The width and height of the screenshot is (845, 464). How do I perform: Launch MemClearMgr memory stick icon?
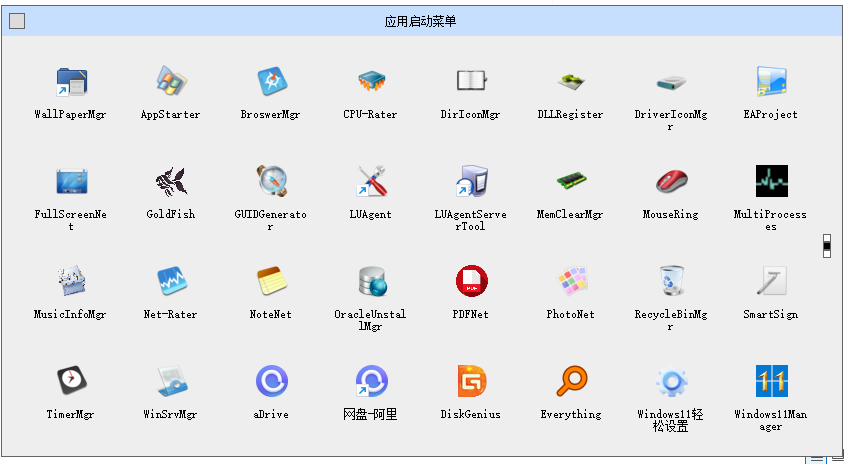click(x=571, y=182)
